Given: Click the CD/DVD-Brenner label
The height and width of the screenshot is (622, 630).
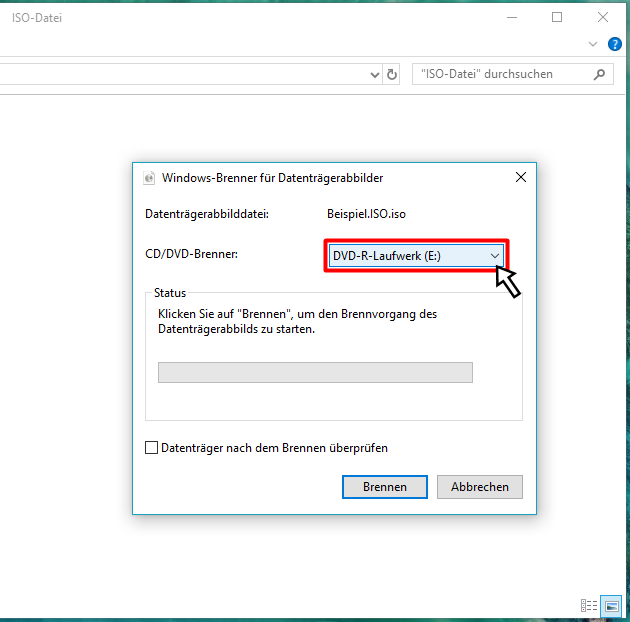Looking at the screenshot, I should (x=191, y=254).
